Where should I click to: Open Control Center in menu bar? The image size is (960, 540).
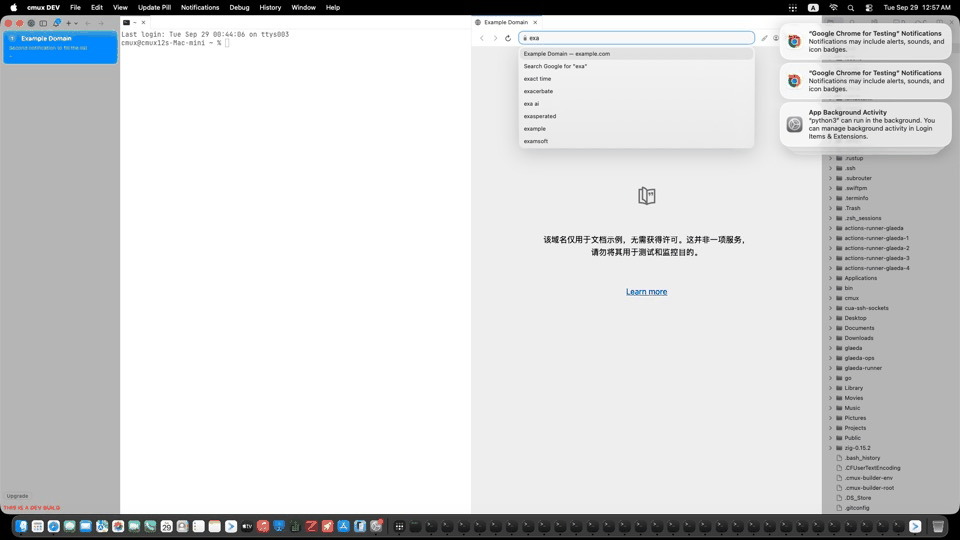(x=869, y=8)
